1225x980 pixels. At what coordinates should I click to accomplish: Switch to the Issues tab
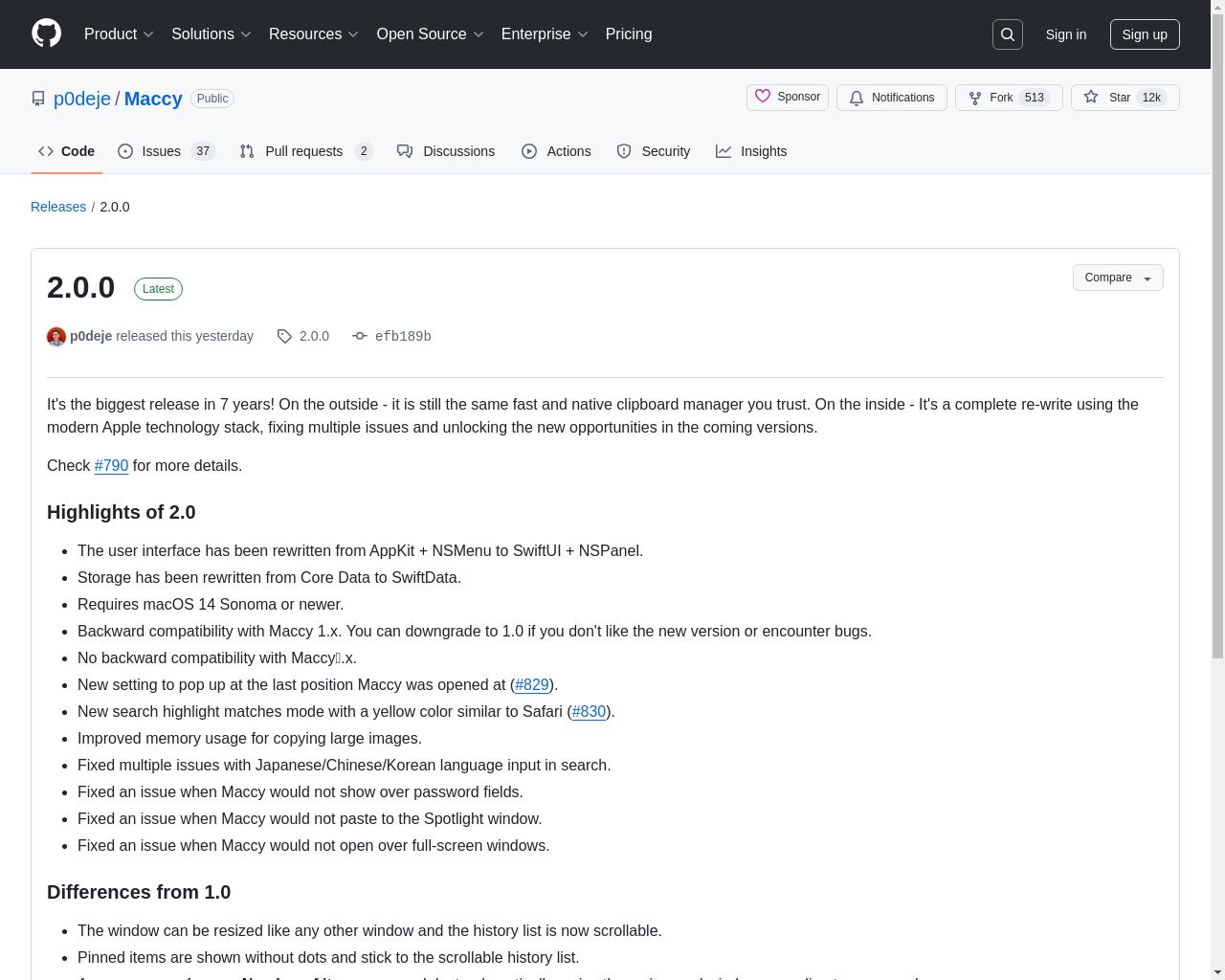[167, 151]
